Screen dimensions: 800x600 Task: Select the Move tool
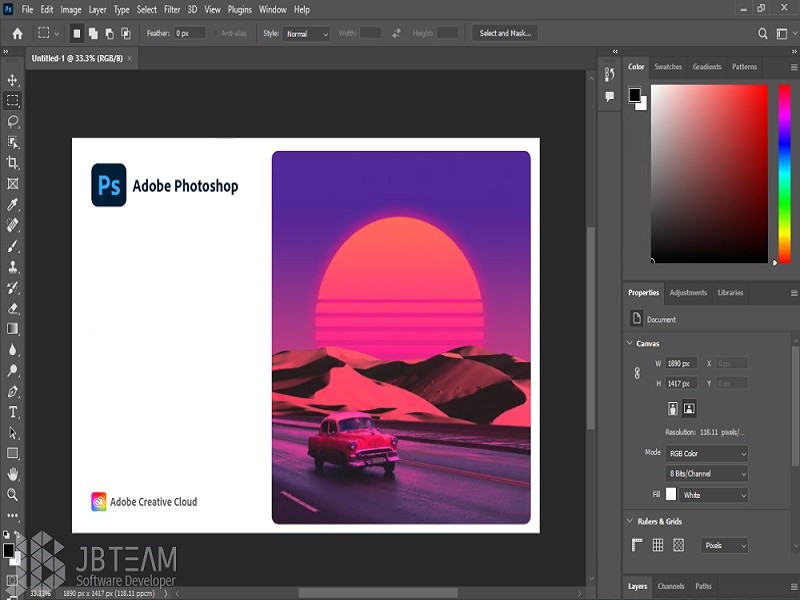coord(13,80)
